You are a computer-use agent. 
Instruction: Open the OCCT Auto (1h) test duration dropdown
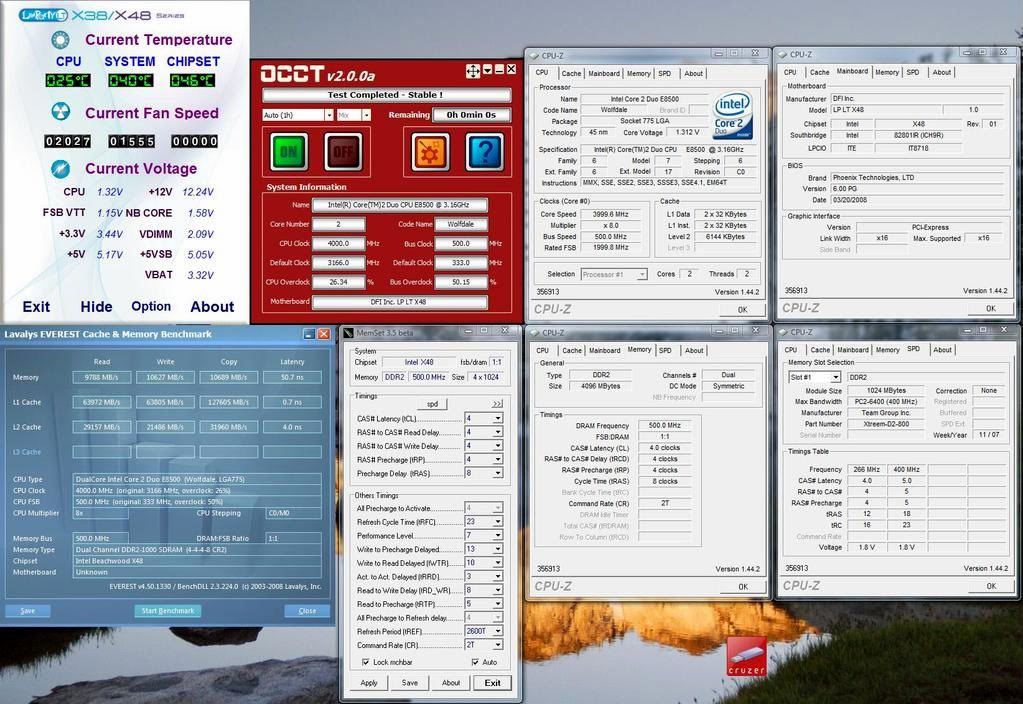pyautogui.click(x=329, y=115)
